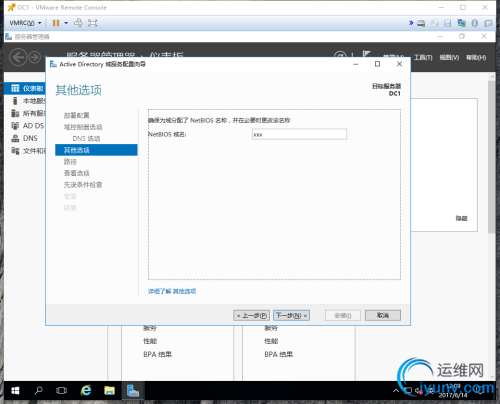The height and width of the screenshot is (404, 500).
Task: Click the right 性能 entry
Action: 271,341
